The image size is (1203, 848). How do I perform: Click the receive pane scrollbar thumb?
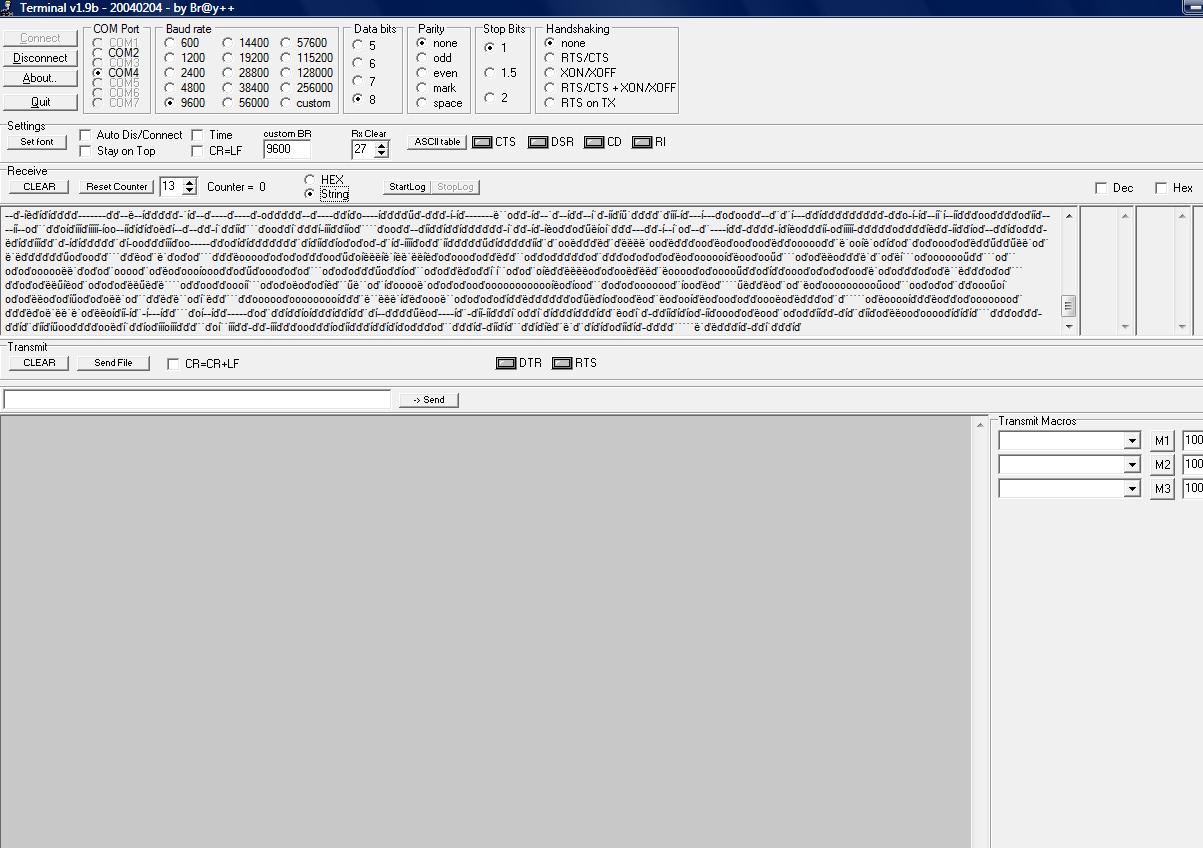pos(1068,306)
